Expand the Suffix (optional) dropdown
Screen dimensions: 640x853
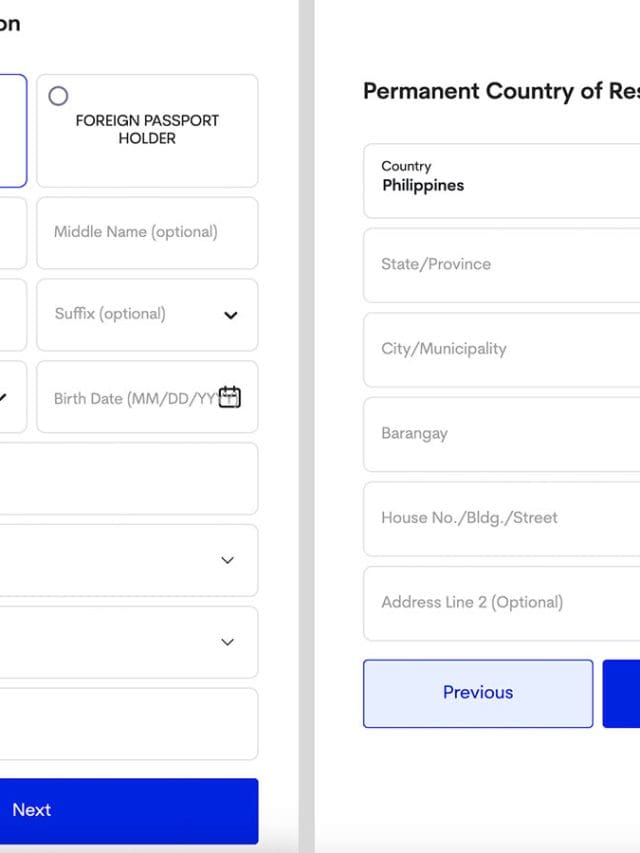(230, 315)
